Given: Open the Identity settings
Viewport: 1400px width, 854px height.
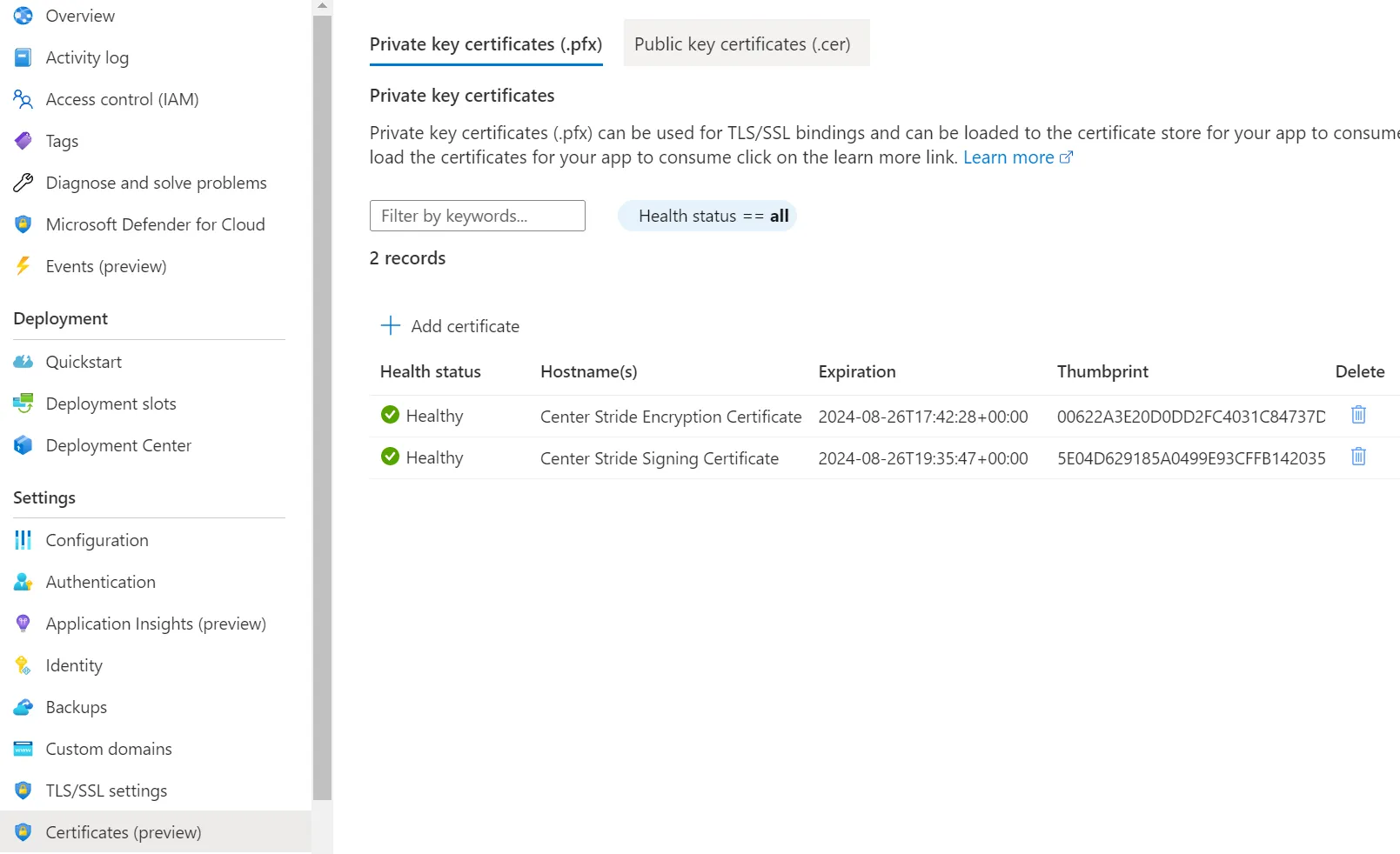Looking at the screenshot, I should tap(74, 665).
